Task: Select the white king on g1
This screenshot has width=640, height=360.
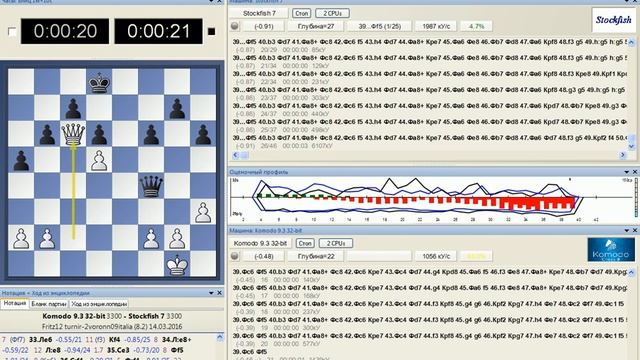Action: (x=177, y=264)
